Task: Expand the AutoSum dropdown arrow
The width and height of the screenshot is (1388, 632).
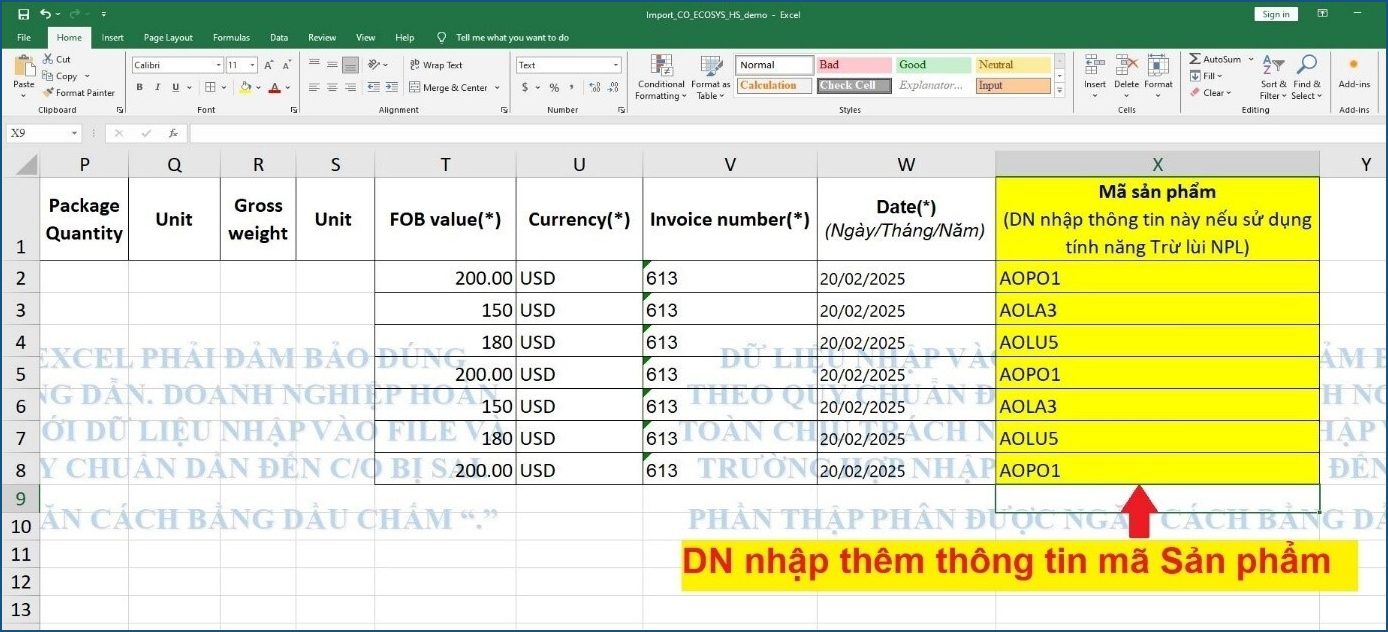Action: [1250, 60]
